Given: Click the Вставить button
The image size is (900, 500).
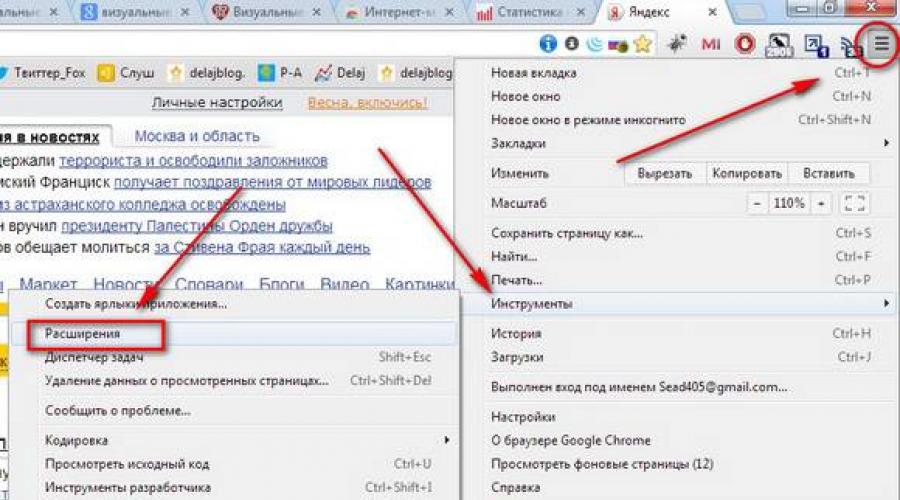Looking at the screenshot, I should (828, 173).
